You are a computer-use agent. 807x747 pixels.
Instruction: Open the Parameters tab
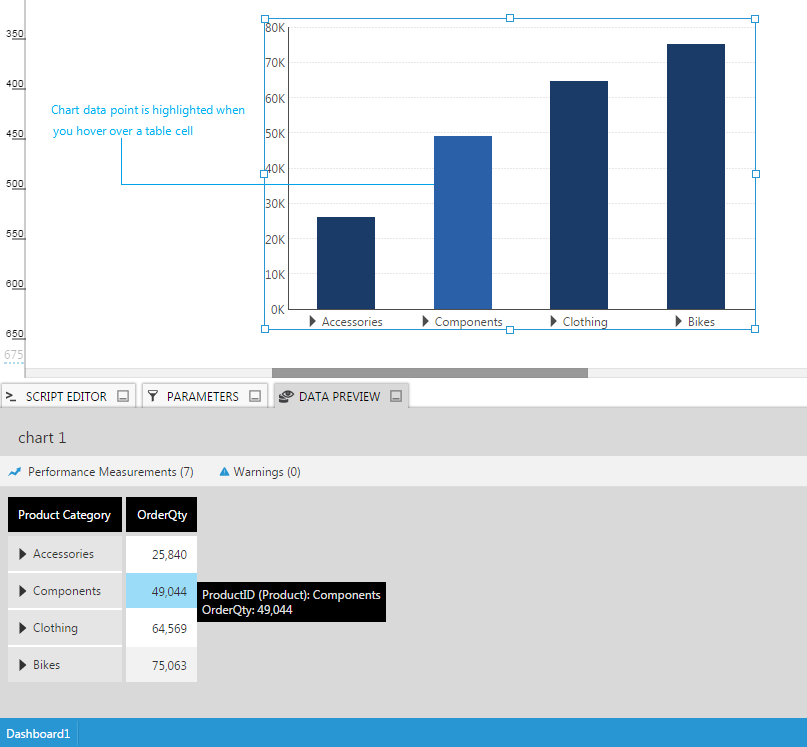(x=202, y=397)
